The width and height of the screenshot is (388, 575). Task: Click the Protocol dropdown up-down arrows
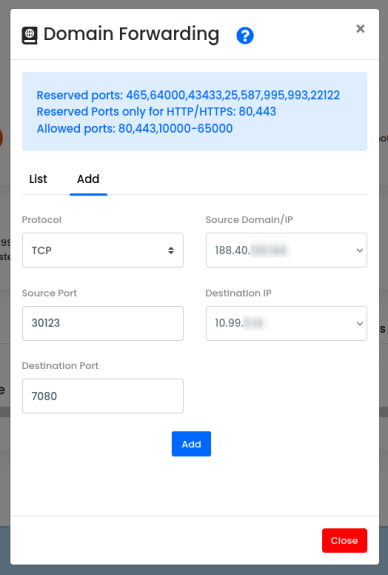point(171,250)
